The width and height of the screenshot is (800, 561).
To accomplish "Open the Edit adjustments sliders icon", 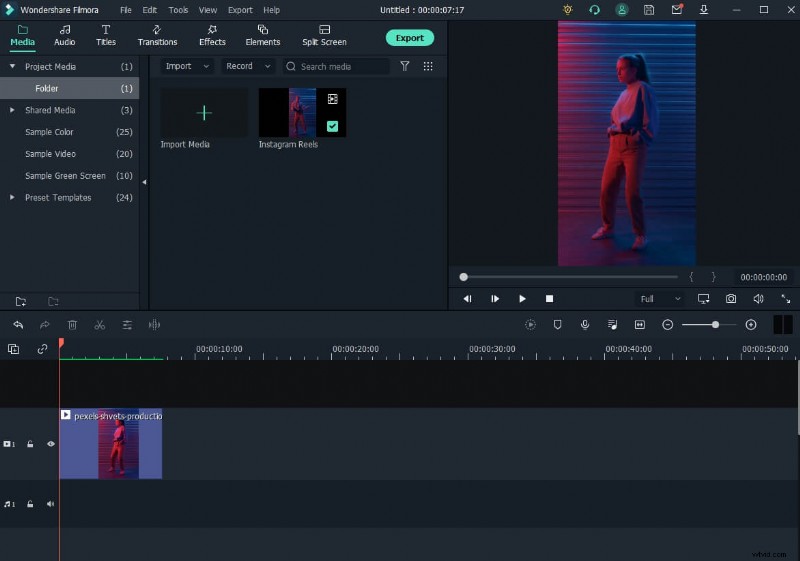I will point(127,324).
